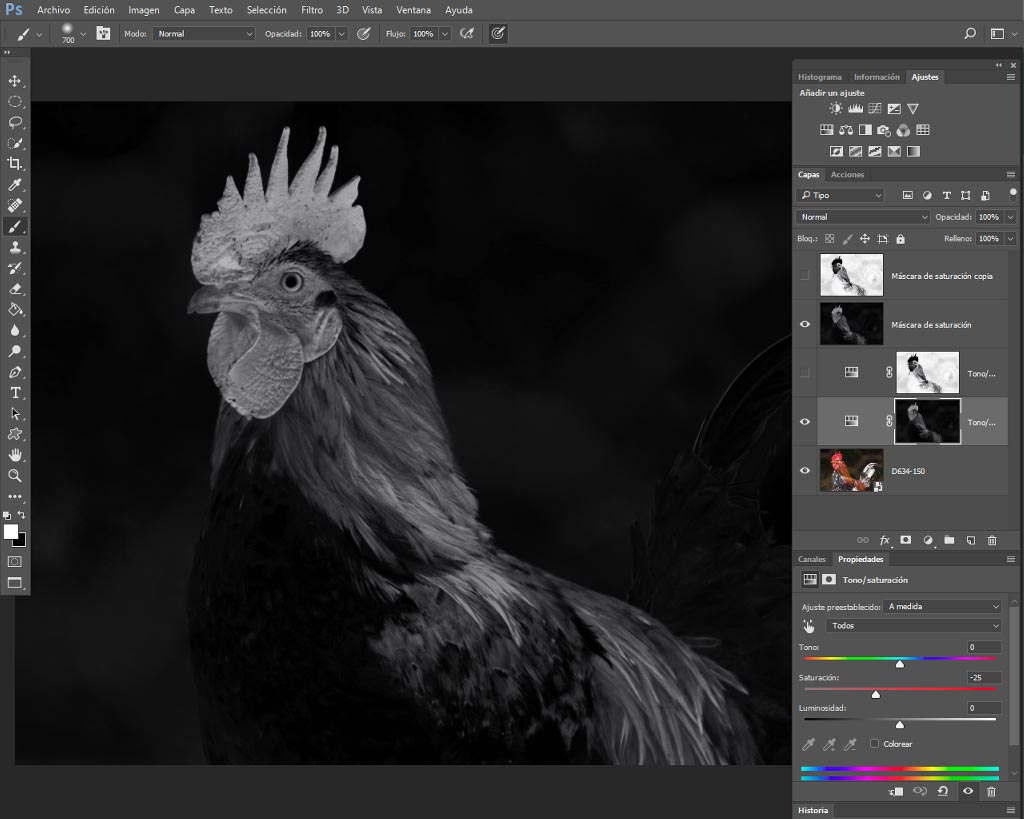Open the brush Modo dropdown
This screenshot has height=819, width=1024.
click(x=204, y=33)
